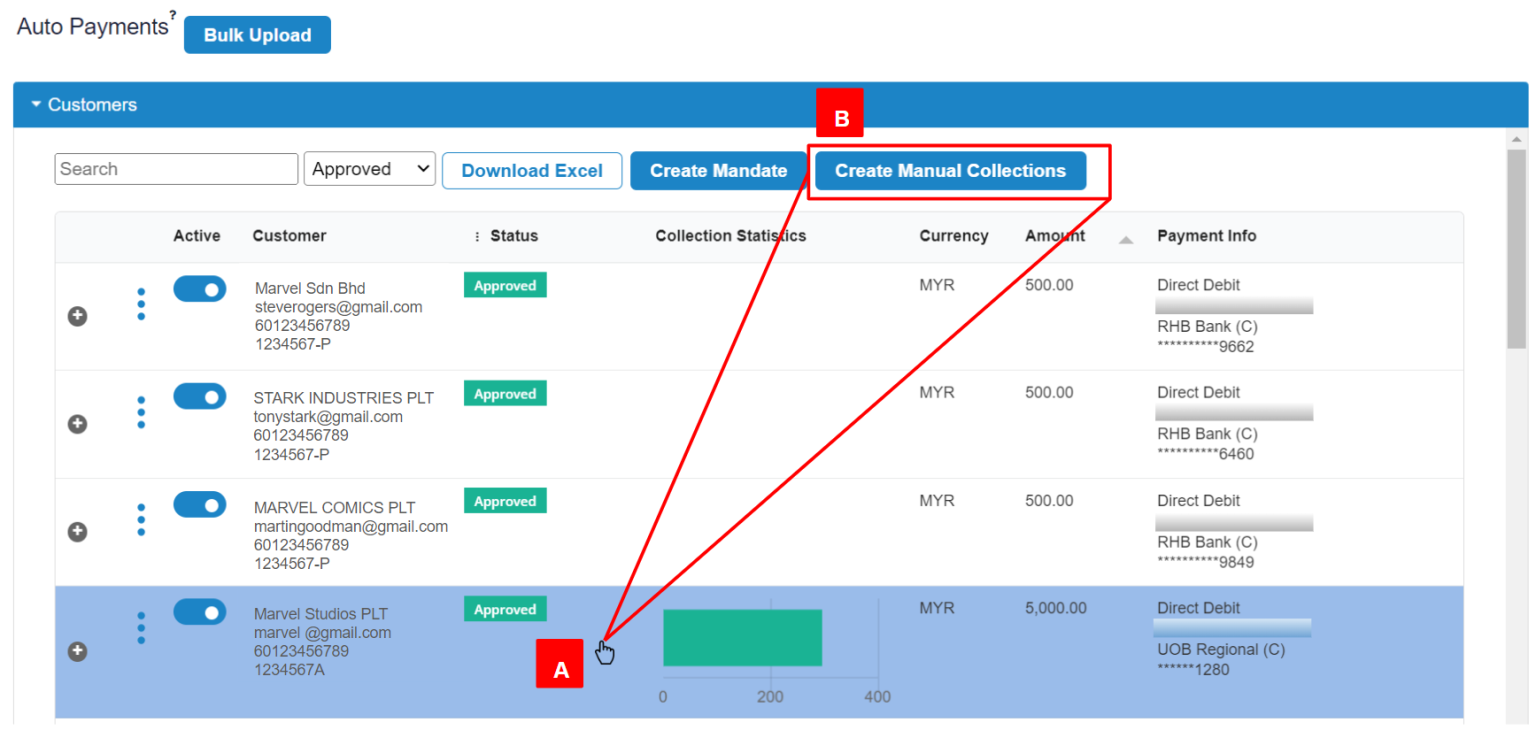Click the options icon beside the Status header

pyautogui.click(x=478, y=236)
